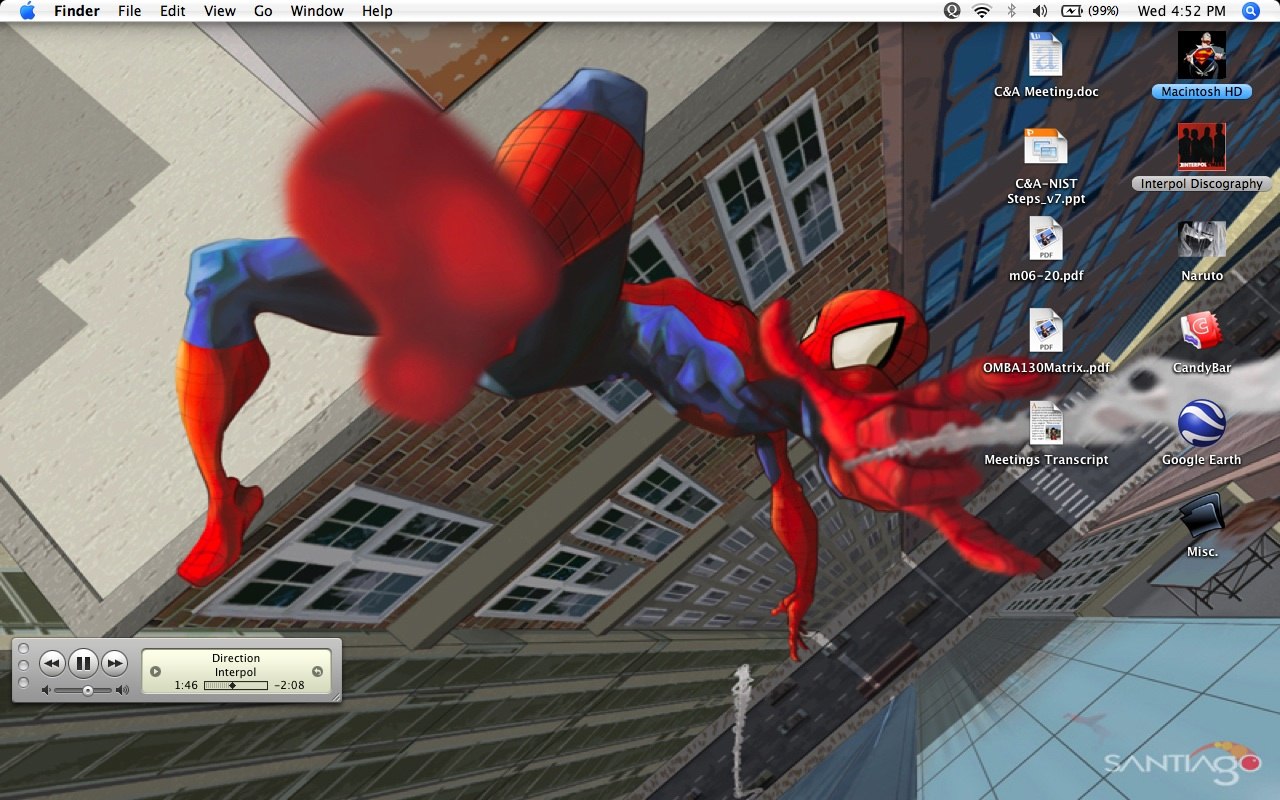Click the return arrow button in iTunes display
Viewport: 1280px width, 800px height.
pos(317,671)
